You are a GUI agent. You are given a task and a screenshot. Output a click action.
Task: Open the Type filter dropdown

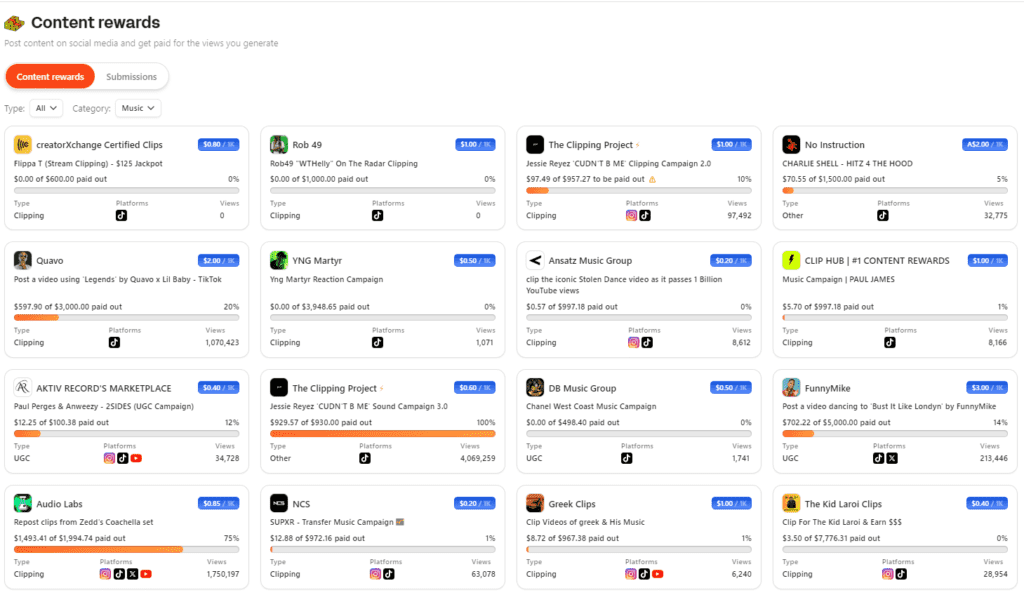coord(46,108)
